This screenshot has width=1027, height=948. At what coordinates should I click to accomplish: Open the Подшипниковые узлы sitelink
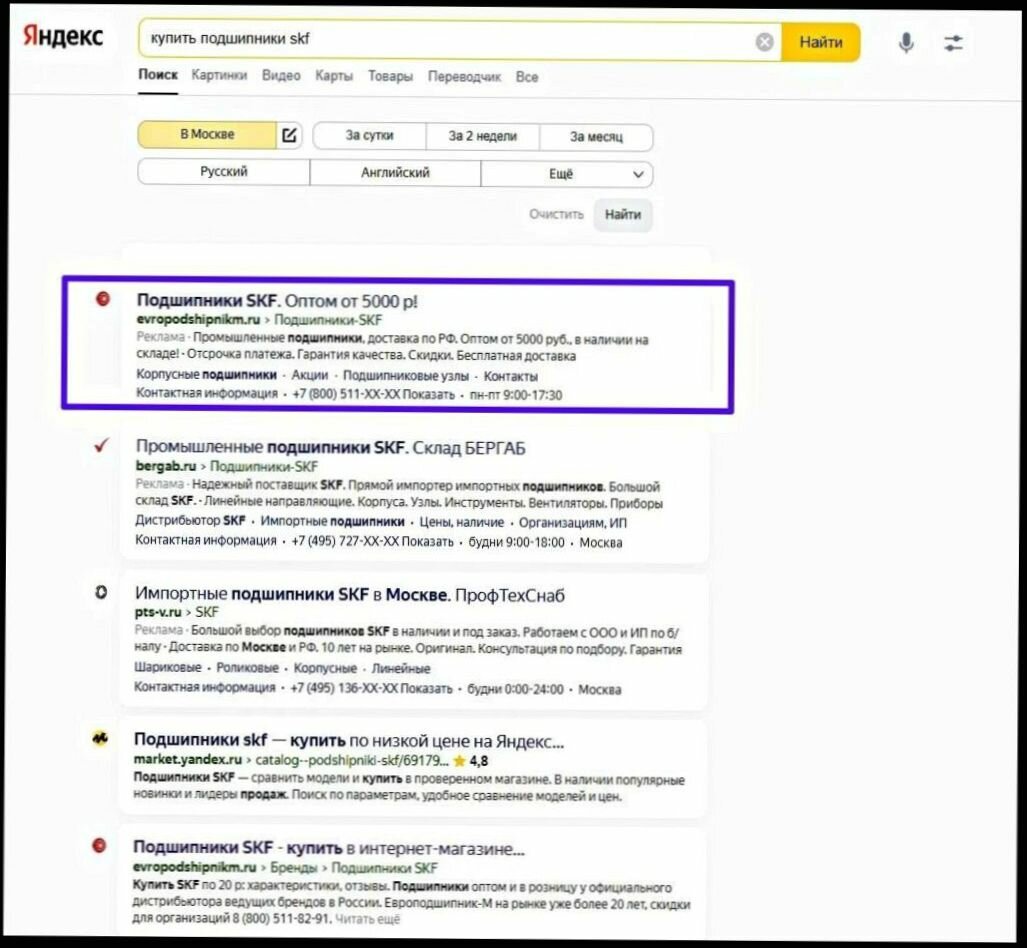406,376
